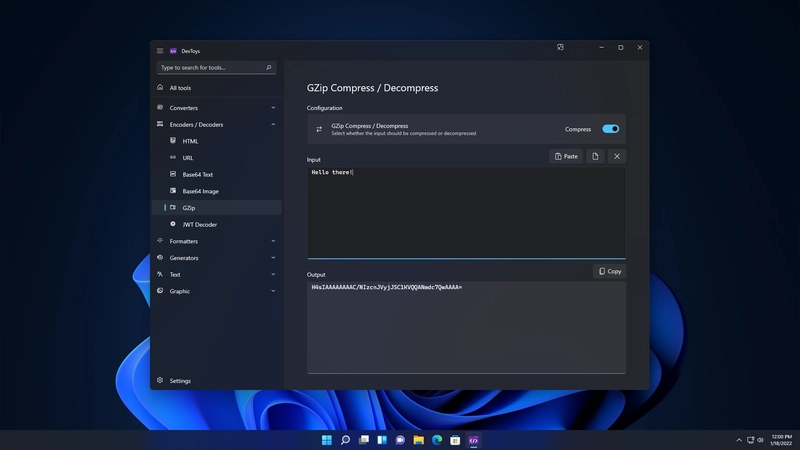800x450 pixels.
Task: Load a file into Input via file icon
Action: pyautogui.click(x=595, y=157)
